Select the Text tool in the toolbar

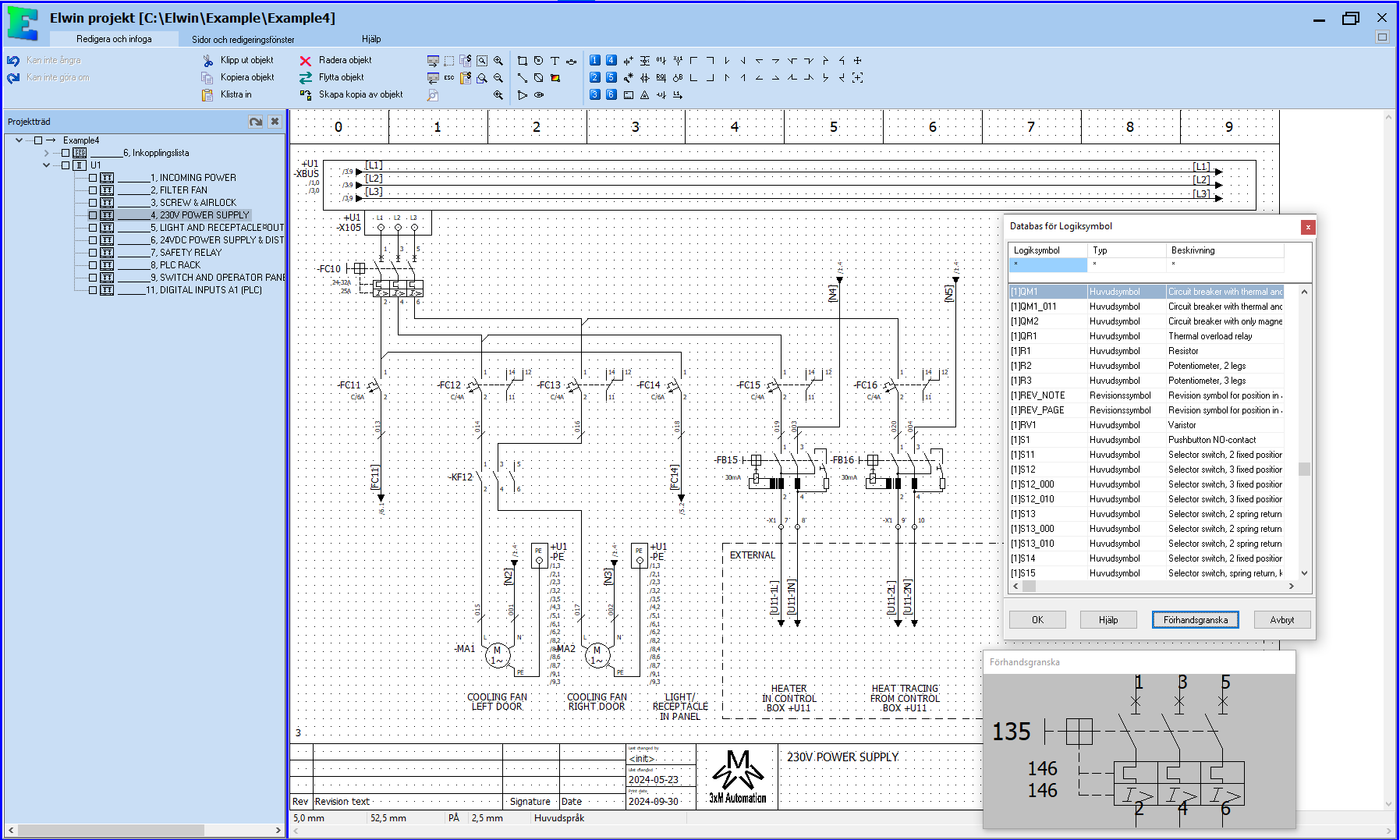(x=555, y=62)
